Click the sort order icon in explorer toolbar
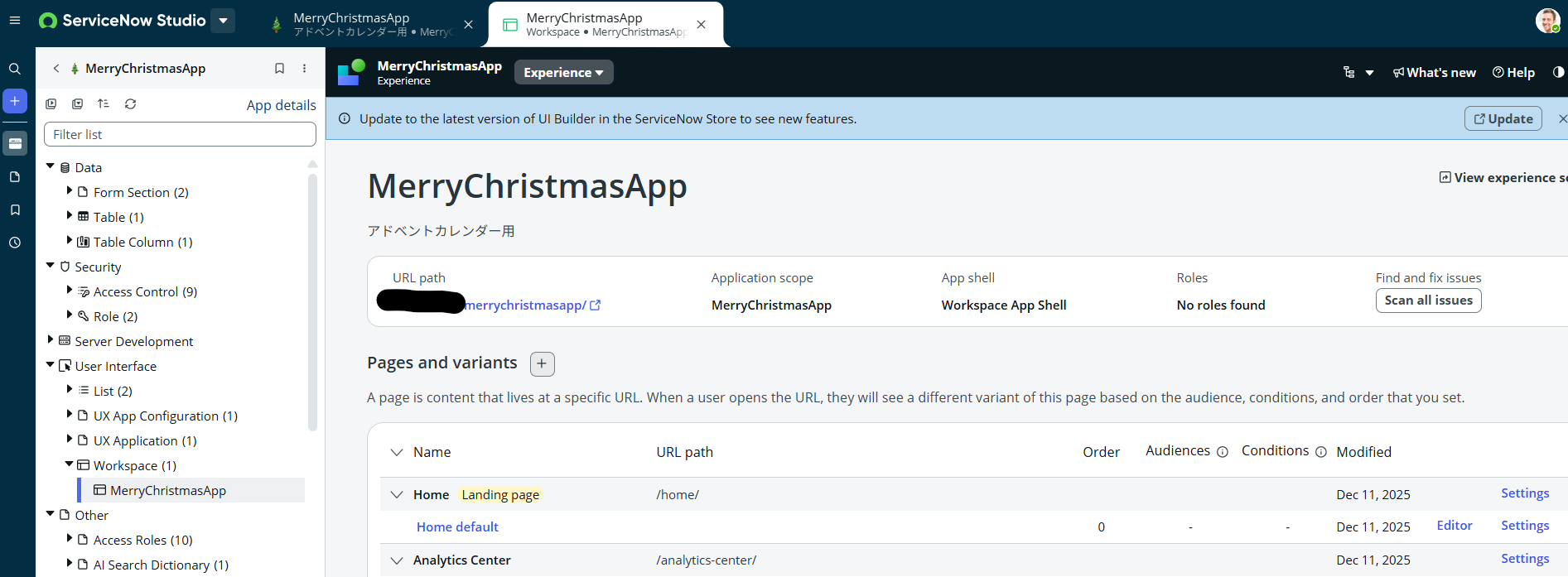Screen dimensions: 1568x577 pos(104,104)
